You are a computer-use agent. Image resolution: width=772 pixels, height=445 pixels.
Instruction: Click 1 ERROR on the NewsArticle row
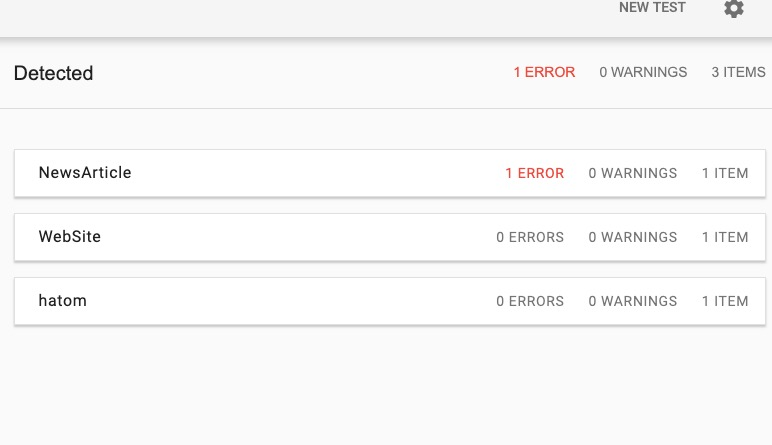(x=535, y=173)
